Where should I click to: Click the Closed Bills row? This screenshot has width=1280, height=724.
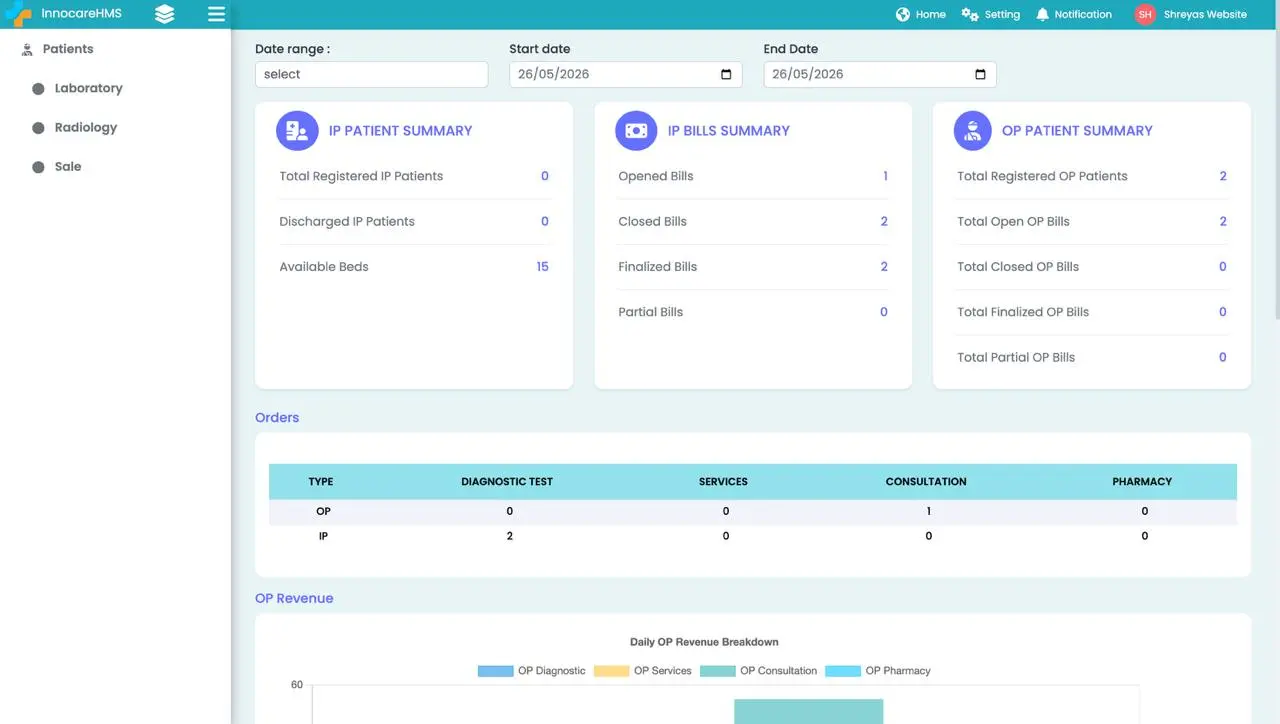(753, 221)
